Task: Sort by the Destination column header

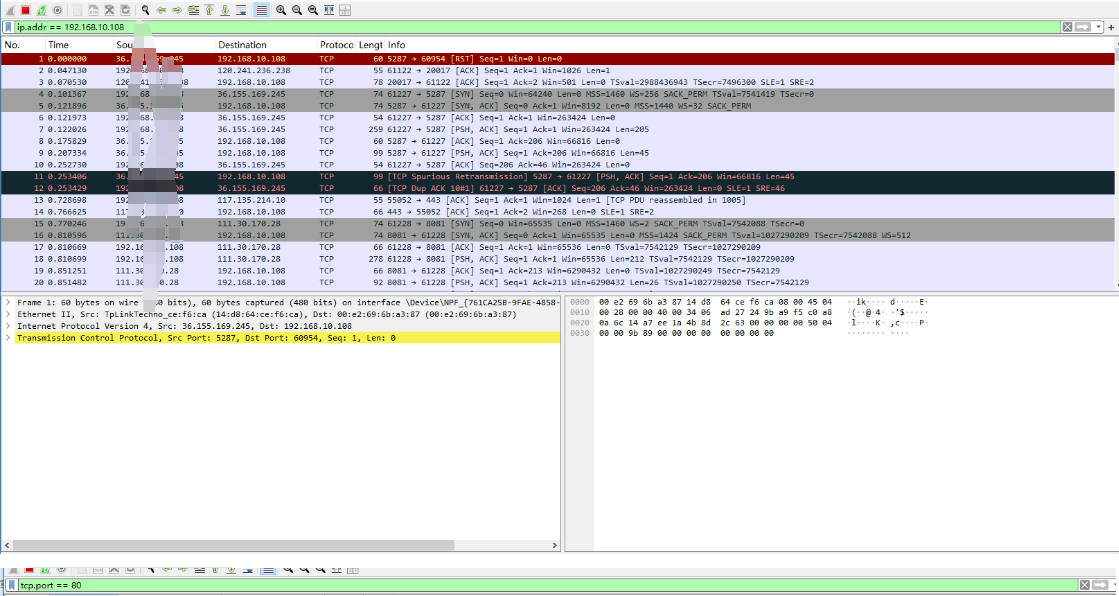Action: (265, 45)
